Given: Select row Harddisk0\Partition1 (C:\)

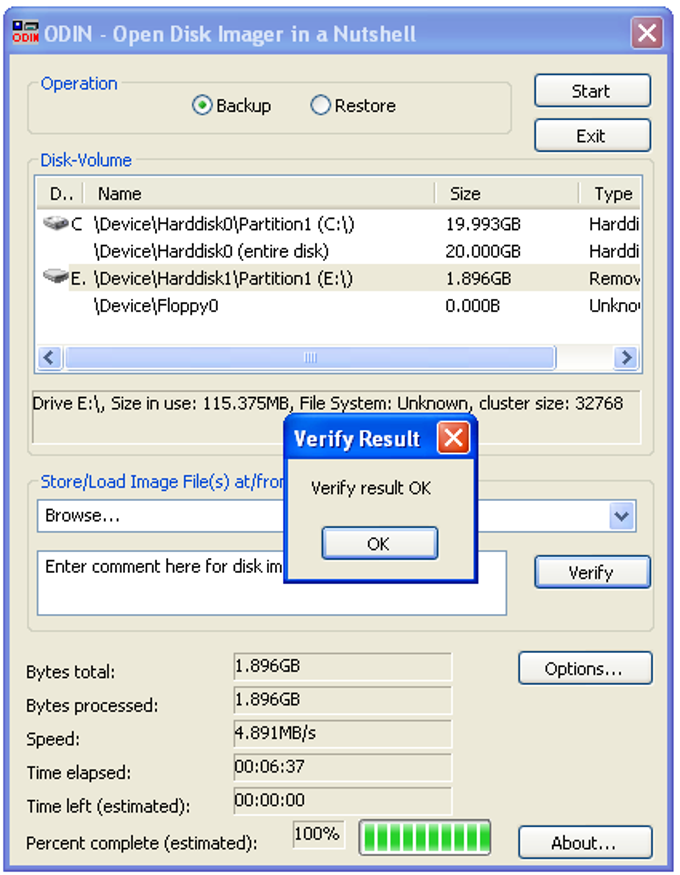Looking at the screenshot, I should tap(339, 224).
